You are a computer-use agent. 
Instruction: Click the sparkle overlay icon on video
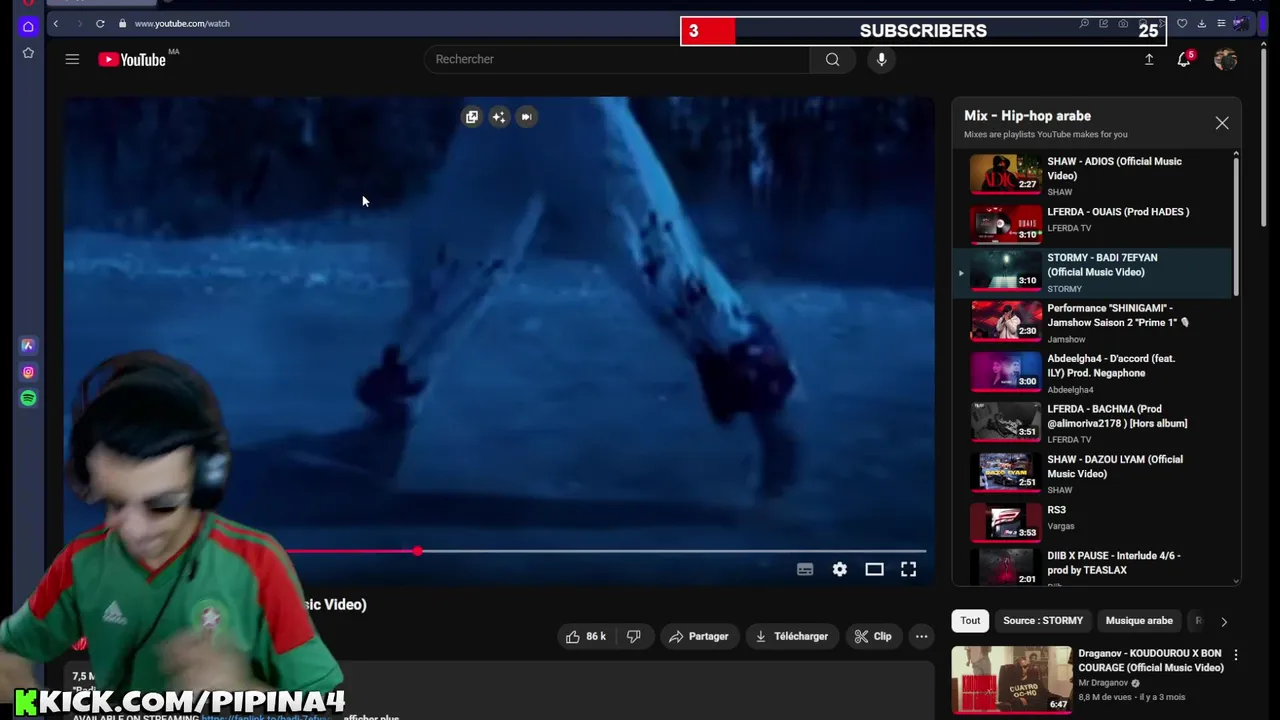click(499, 117)
